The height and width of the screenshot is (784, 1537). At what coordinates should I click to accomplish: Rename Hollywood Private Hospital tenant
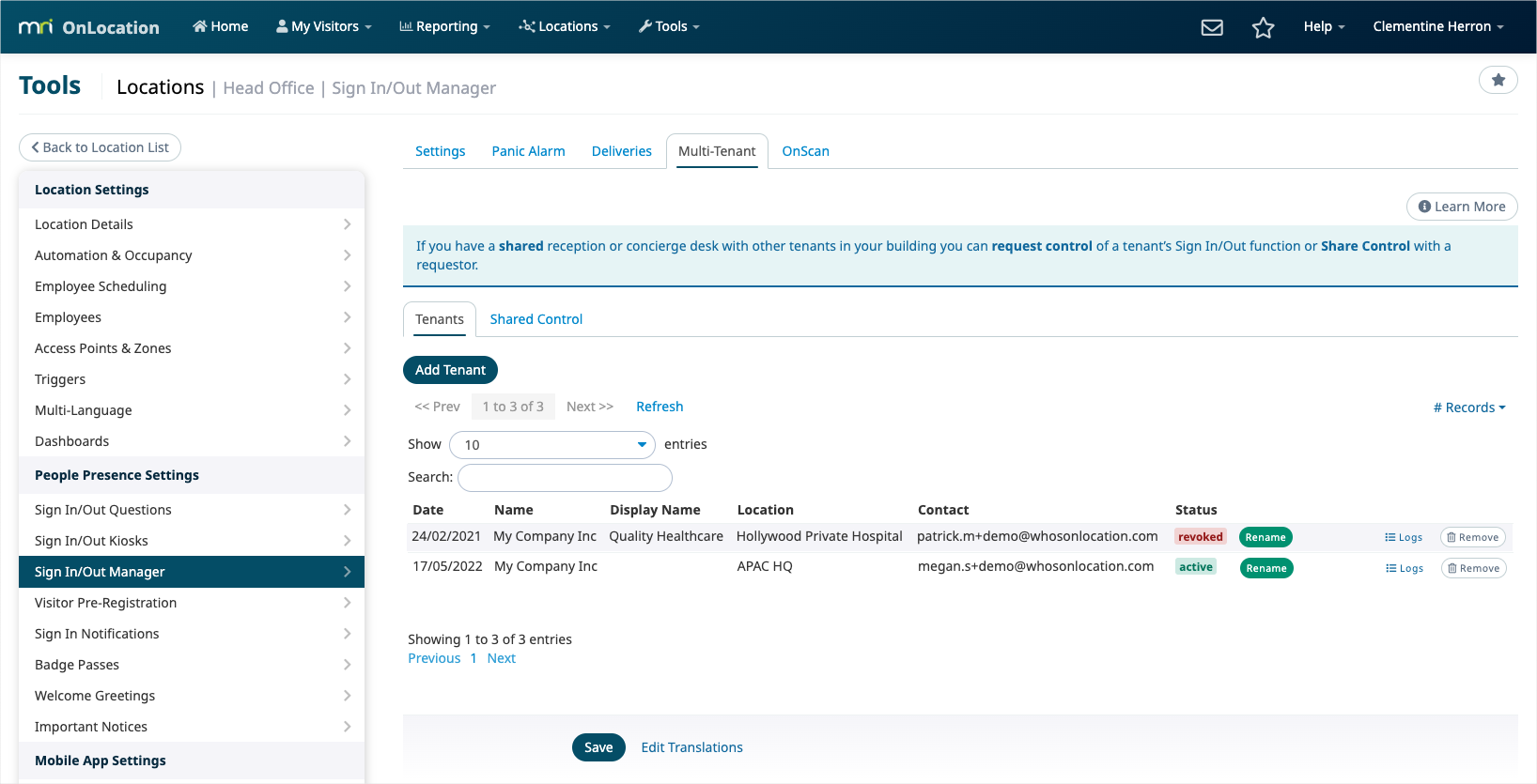coord(1265,537)
